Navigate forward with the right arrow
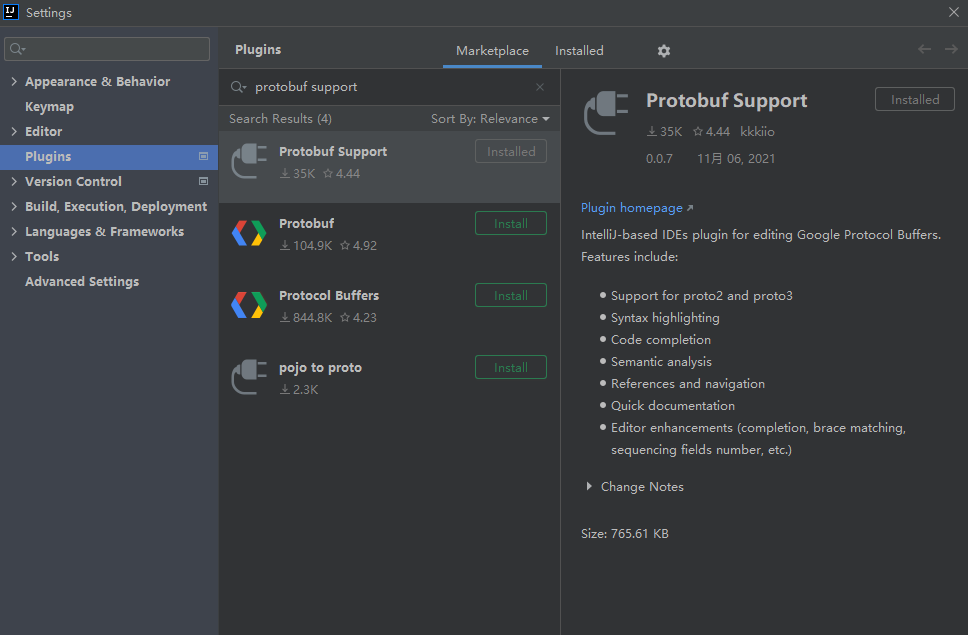Screen dimensions: 968x635 951,49
